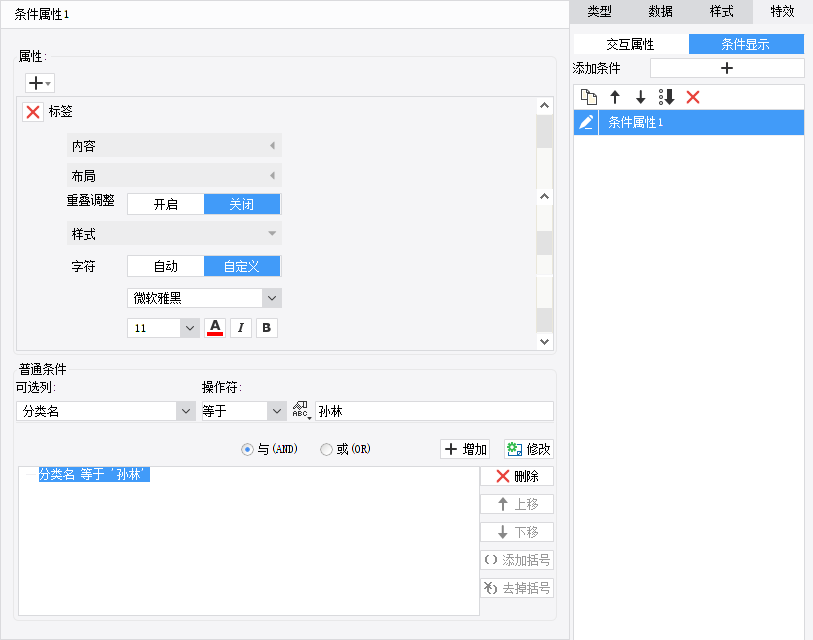
Task: Move the condition attribute up
Action: [x=615, y=97]
